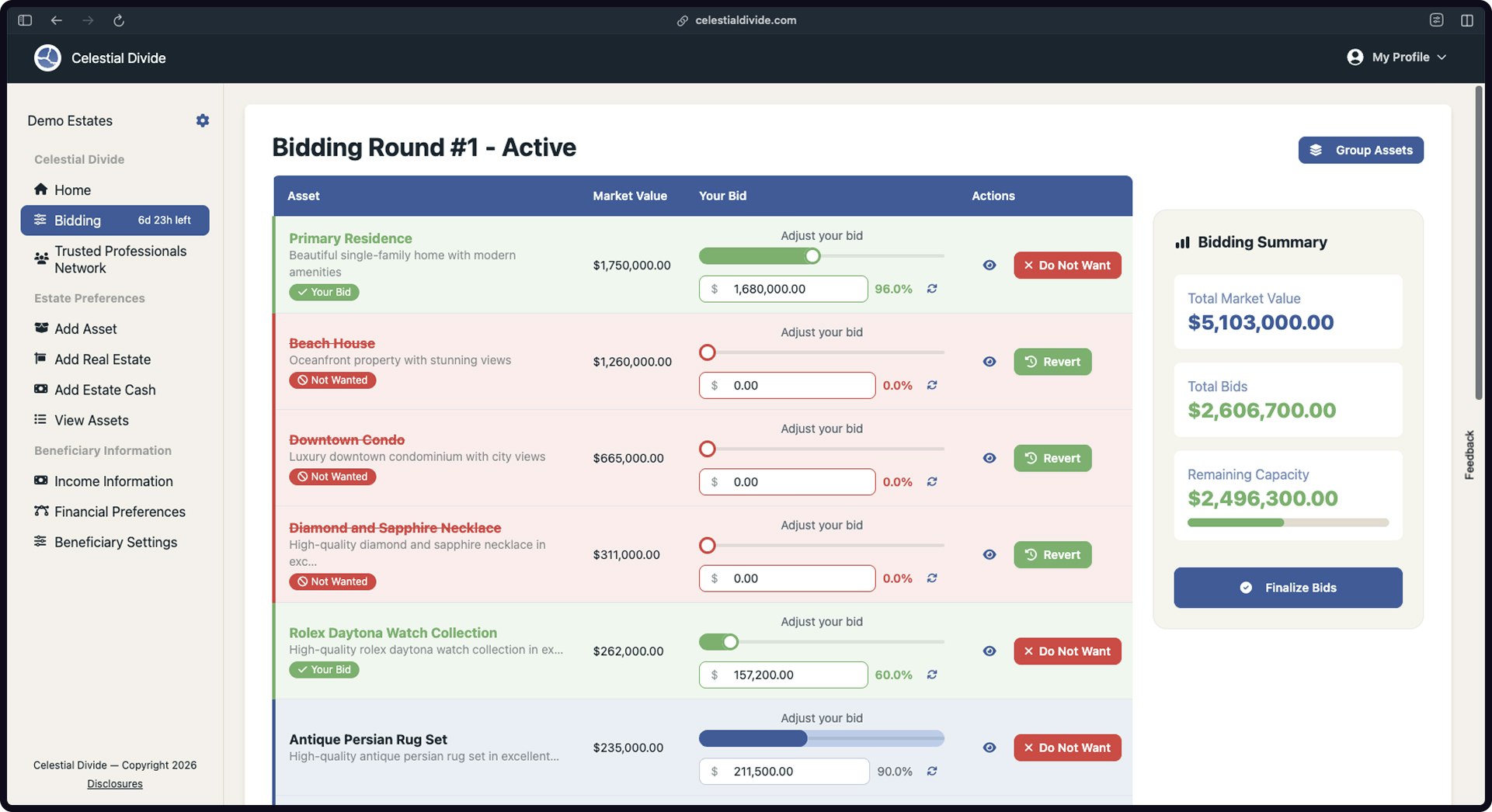The image size is (1492, 812).
Task: View Downtown Condo details eye icon
Action: [989, 458]
